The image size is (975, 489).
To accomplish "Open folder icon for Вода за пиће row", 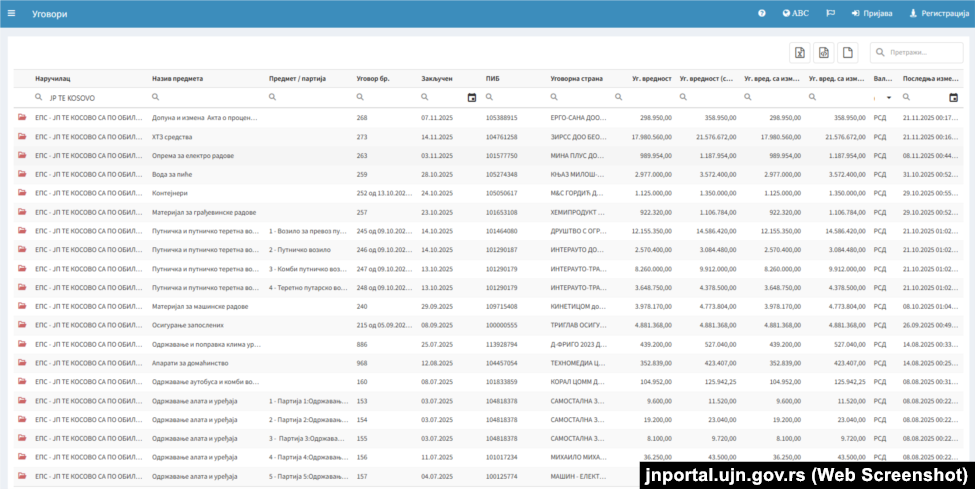I will 22,174.
